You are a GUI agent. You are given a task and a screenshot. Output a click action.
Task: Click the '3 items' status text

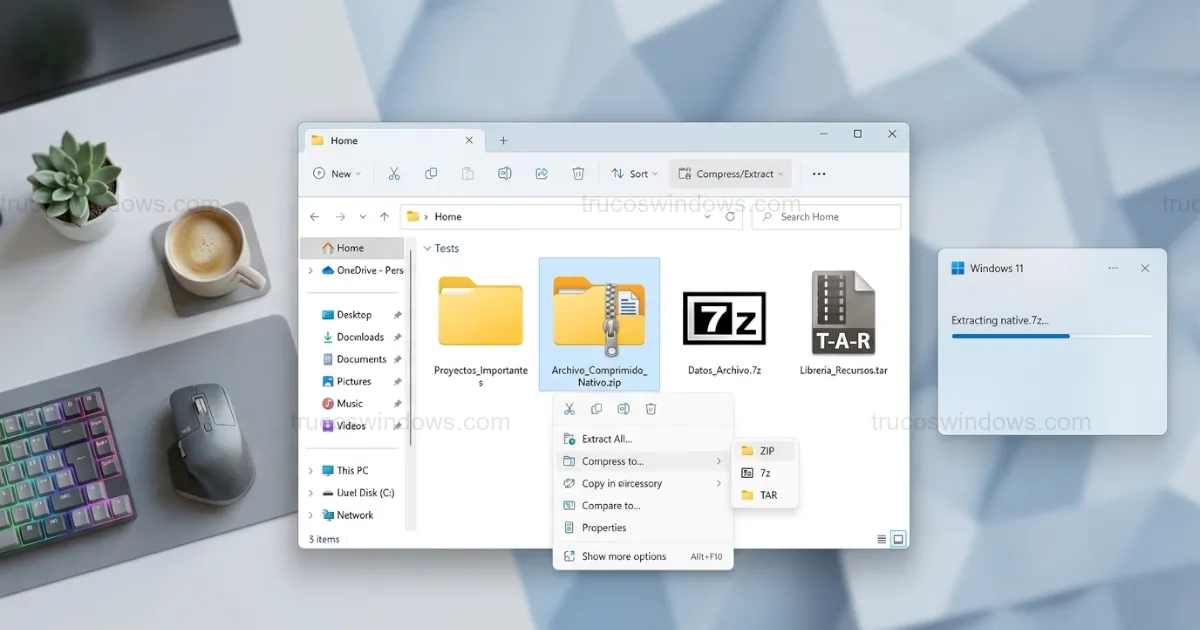click(x=324, y=539)
